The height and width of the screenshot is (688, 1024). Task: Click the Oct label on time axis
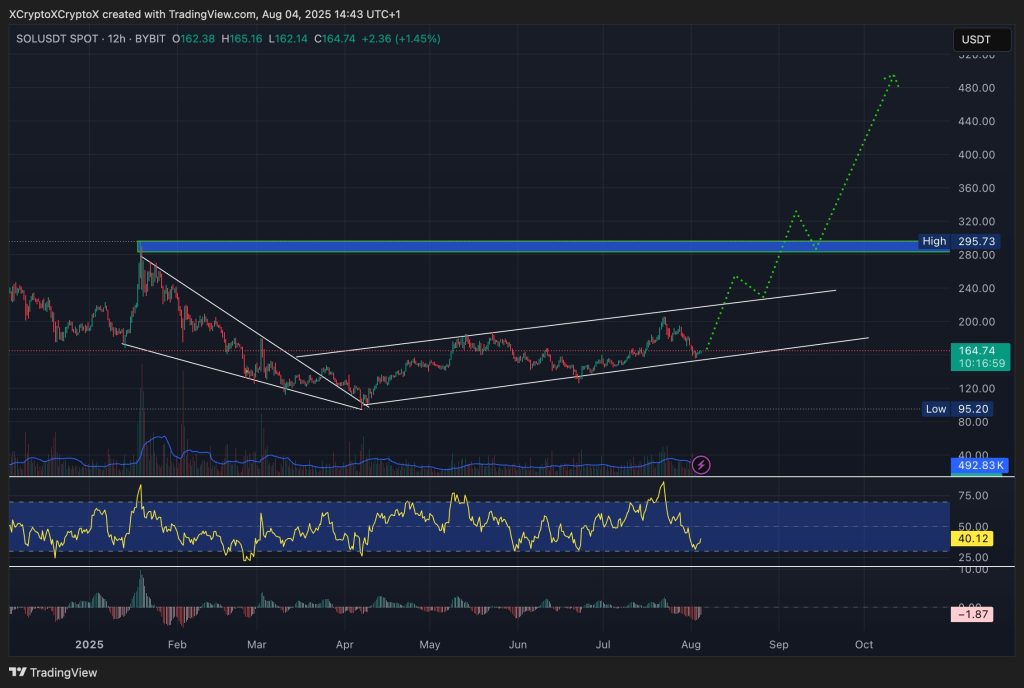(864, 645)
